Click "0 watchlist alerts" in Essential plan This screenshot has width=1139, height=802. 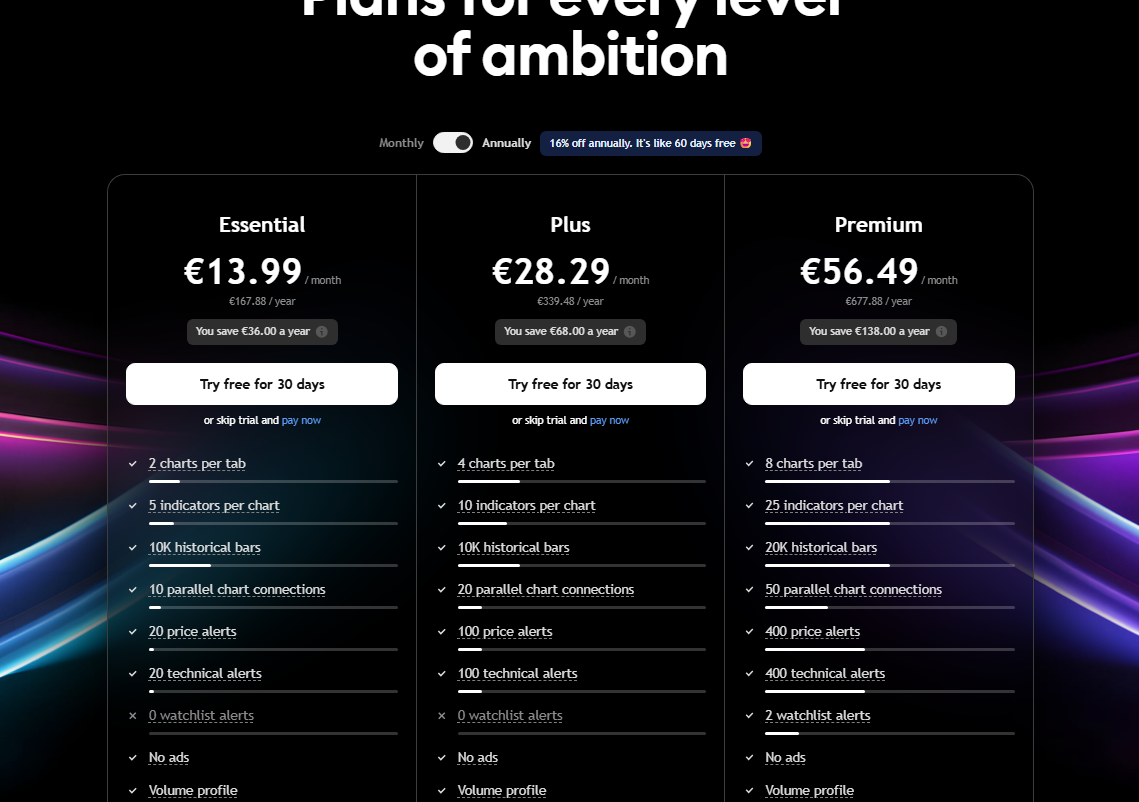(201, 716)
